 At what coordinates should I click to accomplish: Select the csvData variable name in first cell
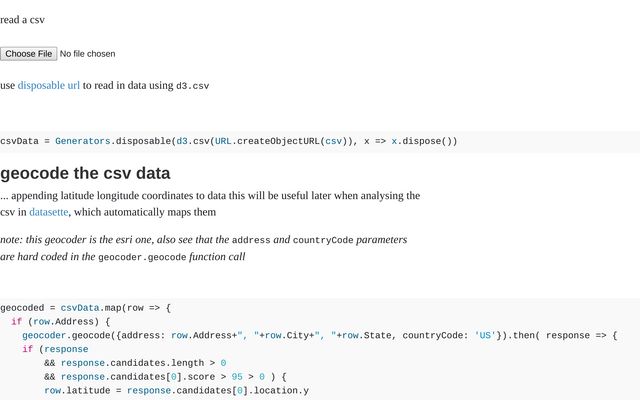click(19, 141)
